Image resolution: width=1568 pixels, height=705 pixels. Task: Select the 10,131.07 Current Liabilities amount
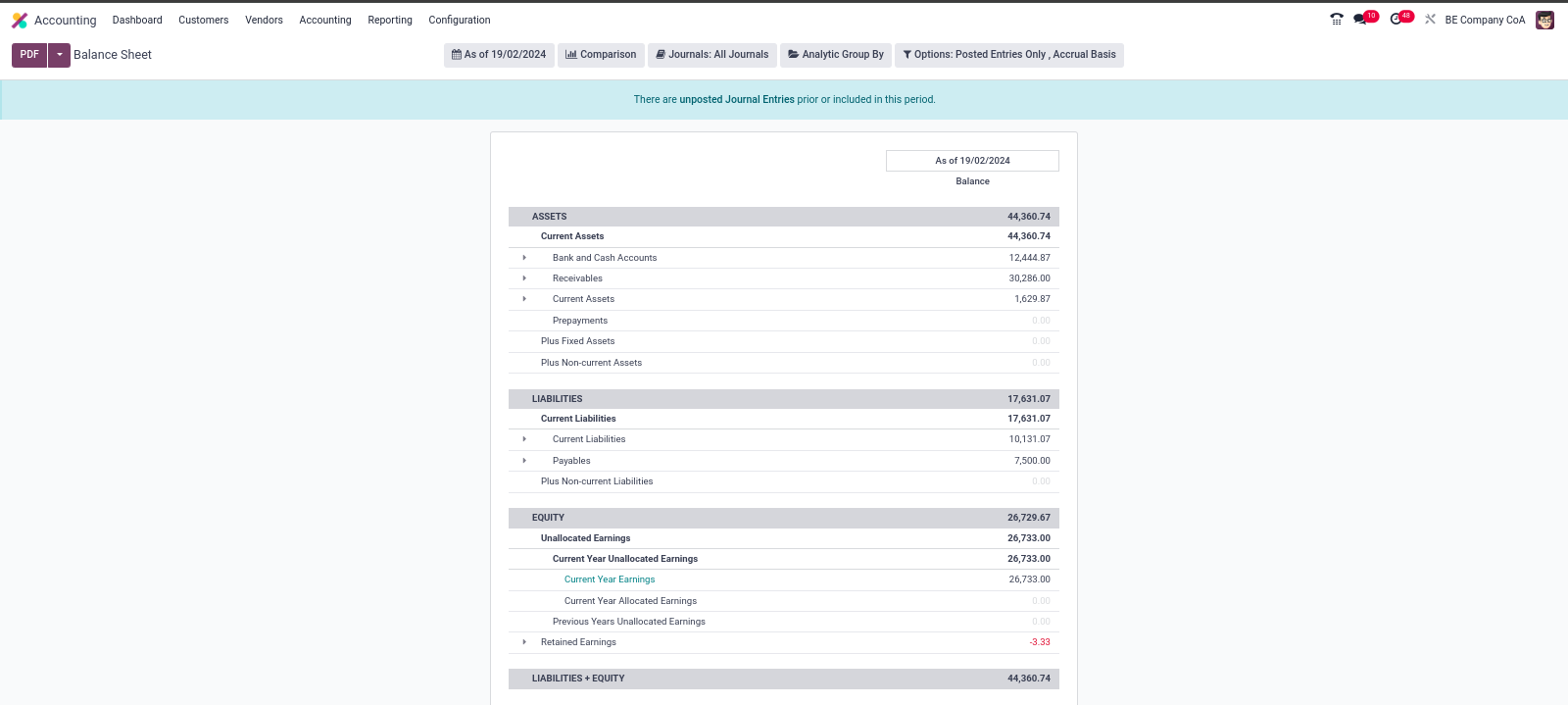click(1029, 439)
